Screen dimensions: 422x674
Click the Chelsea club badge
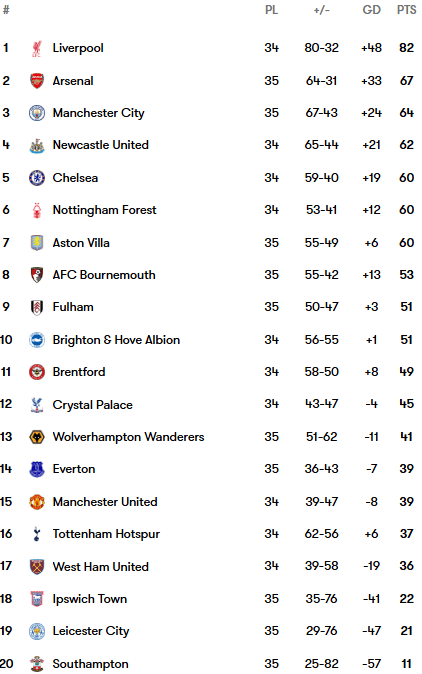[x=37, y=178]
